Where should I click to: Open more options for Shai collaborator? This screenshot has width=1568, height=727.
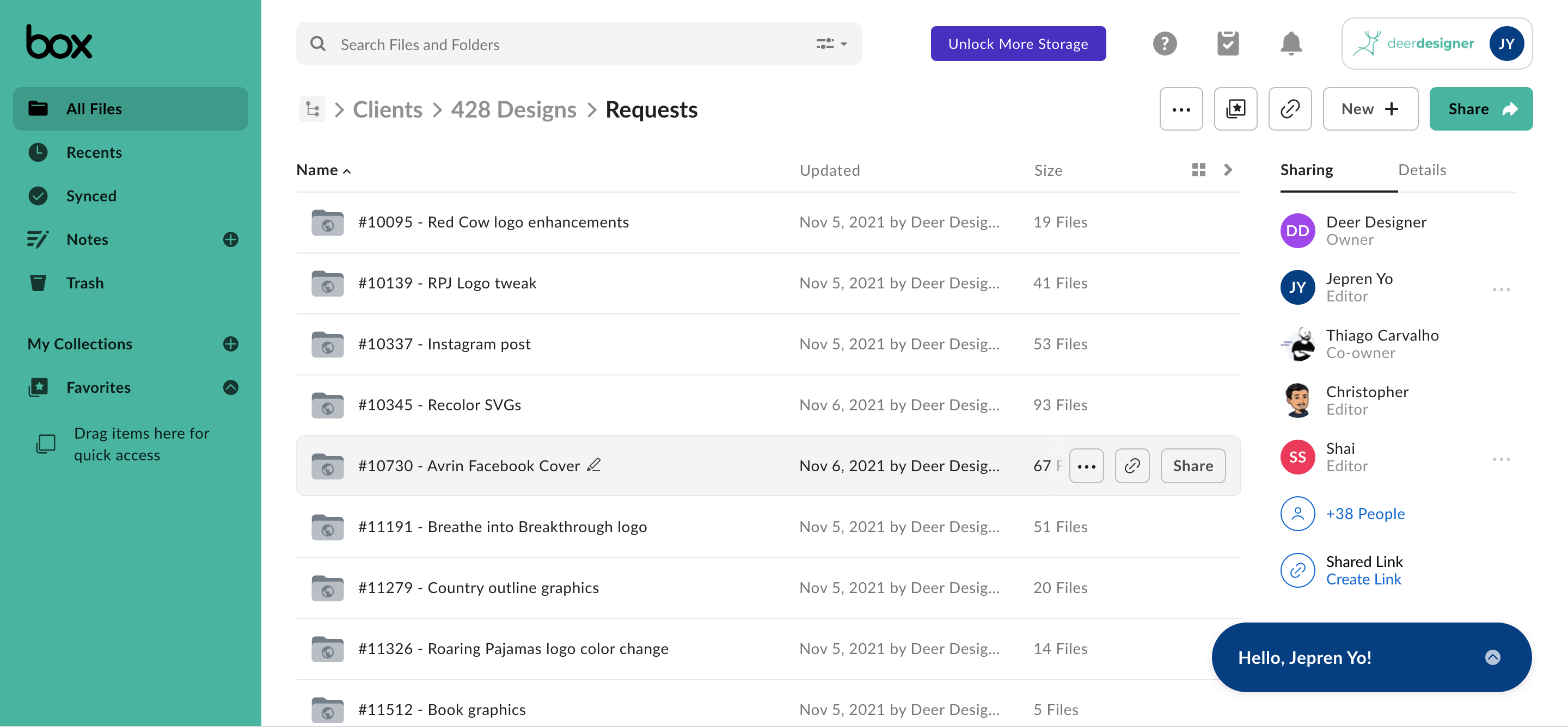pyautogui.click(x=1500, y=459)
